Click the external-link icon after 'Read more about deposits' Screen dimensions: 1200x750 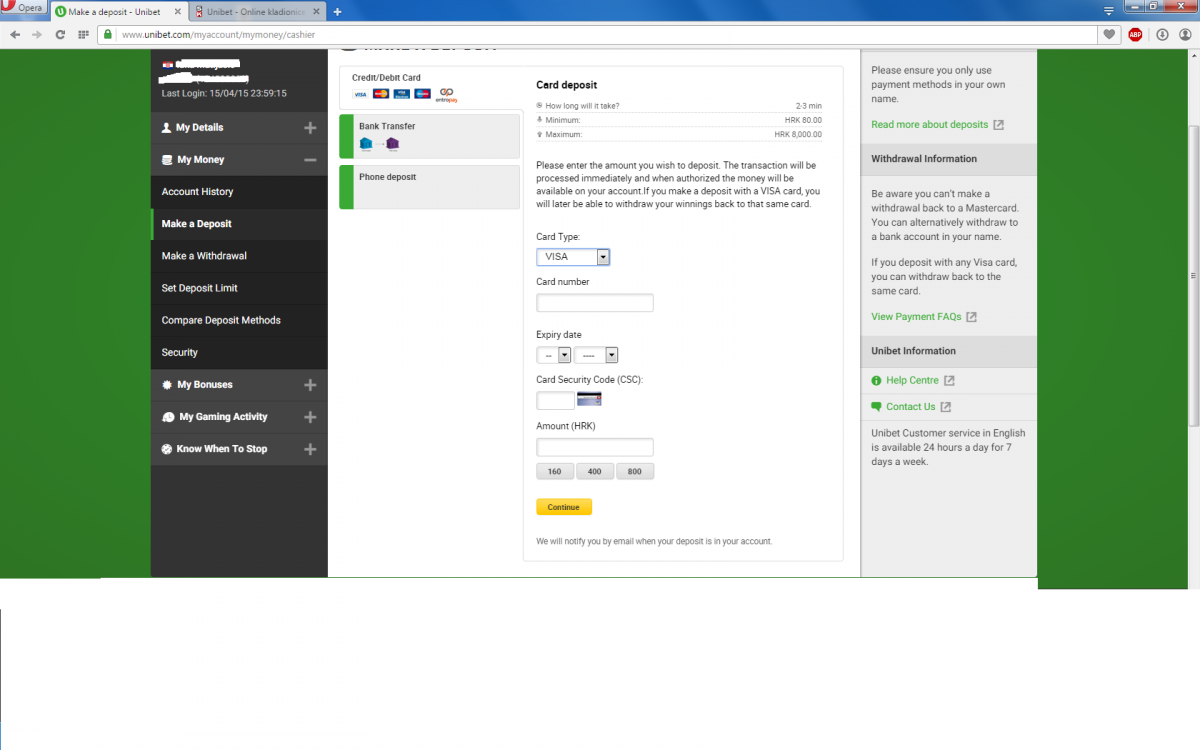(x=998, y=125)
